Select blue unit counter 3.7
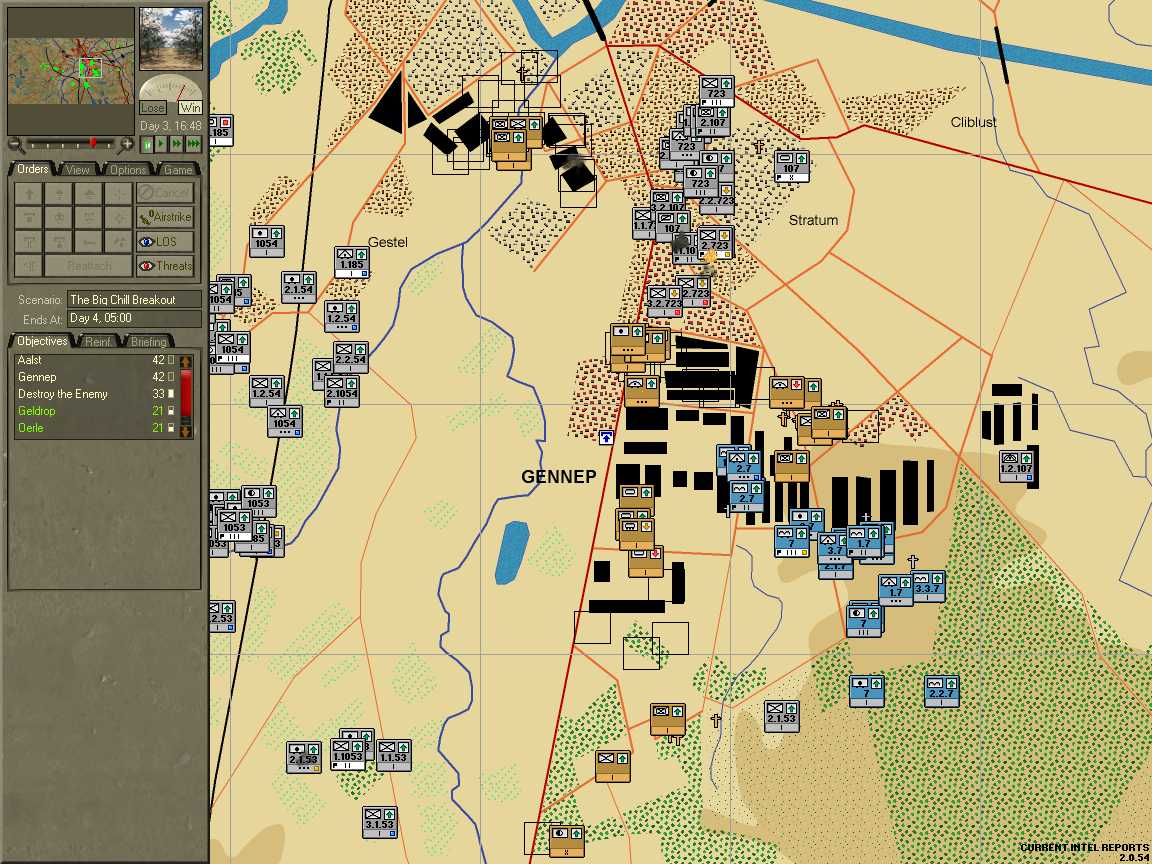 [x=835, y=547]
